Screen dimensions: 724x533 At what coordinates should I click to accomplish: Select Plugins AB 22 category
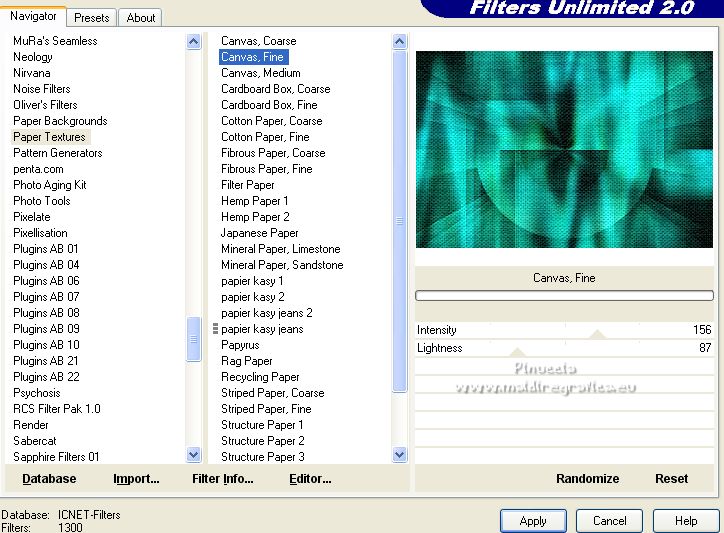click(46, 377)
